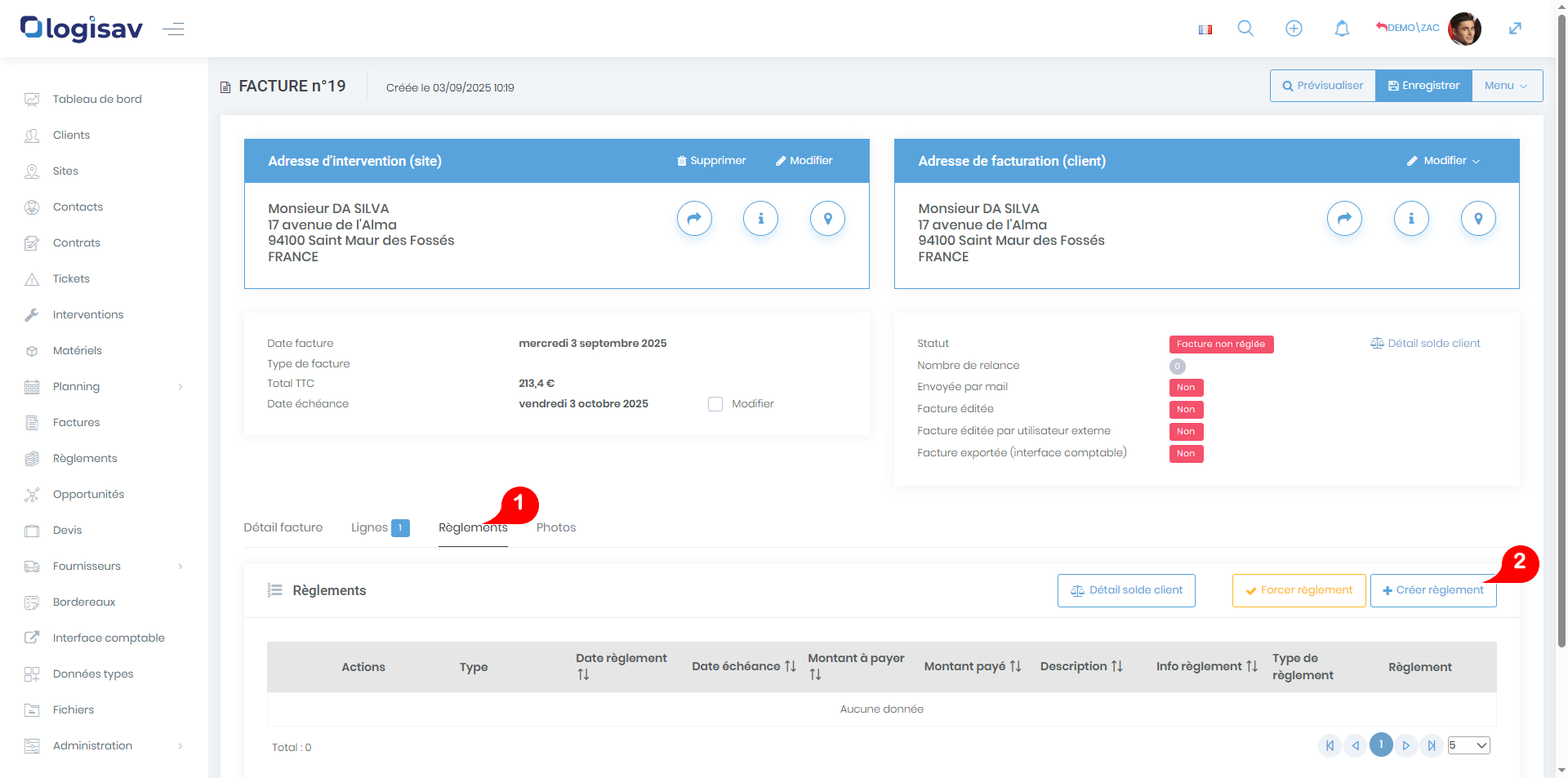
Task: Open Interface comptable in sidebar
Action: (109, 638)
